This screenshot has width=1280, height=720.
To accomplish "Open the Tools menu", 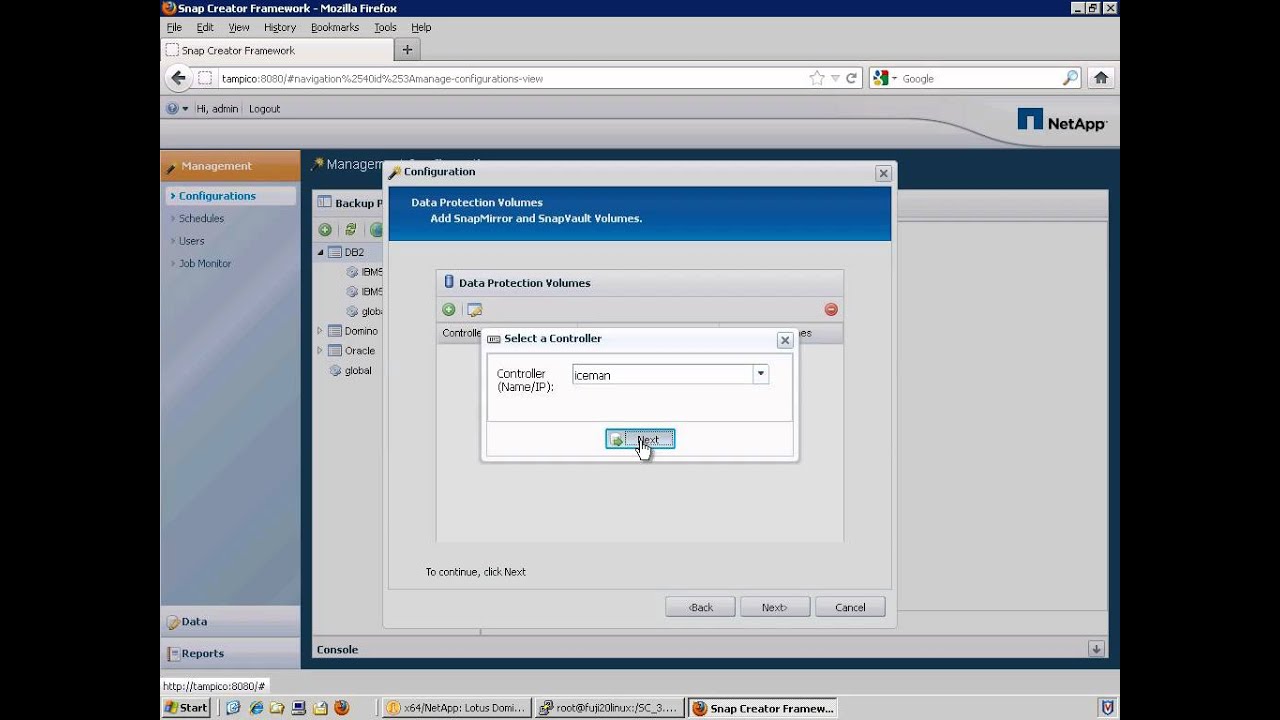I will point(385,28).
